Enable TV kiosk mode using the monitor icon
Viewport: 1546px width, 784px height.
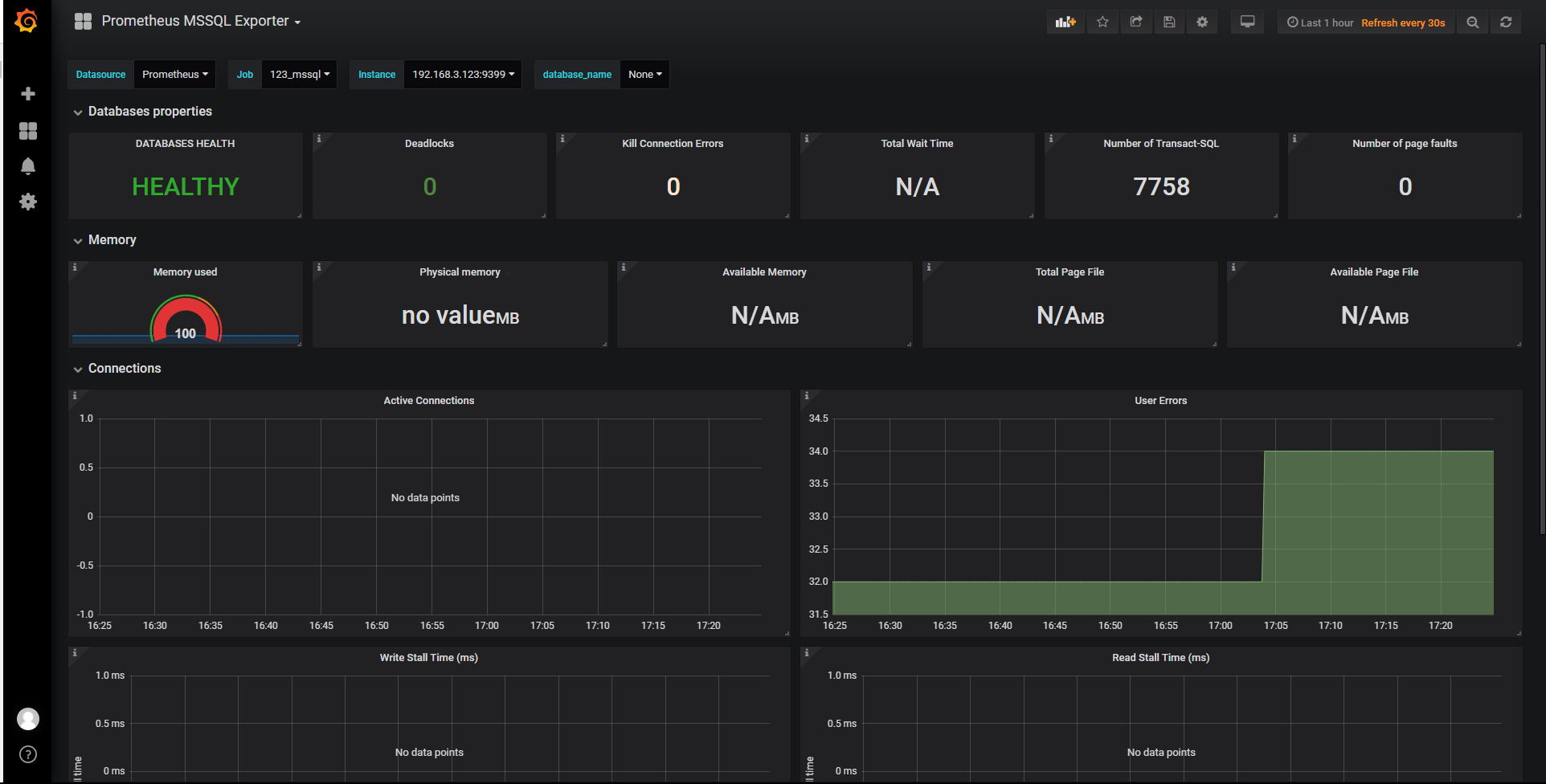click(1247, 22)
